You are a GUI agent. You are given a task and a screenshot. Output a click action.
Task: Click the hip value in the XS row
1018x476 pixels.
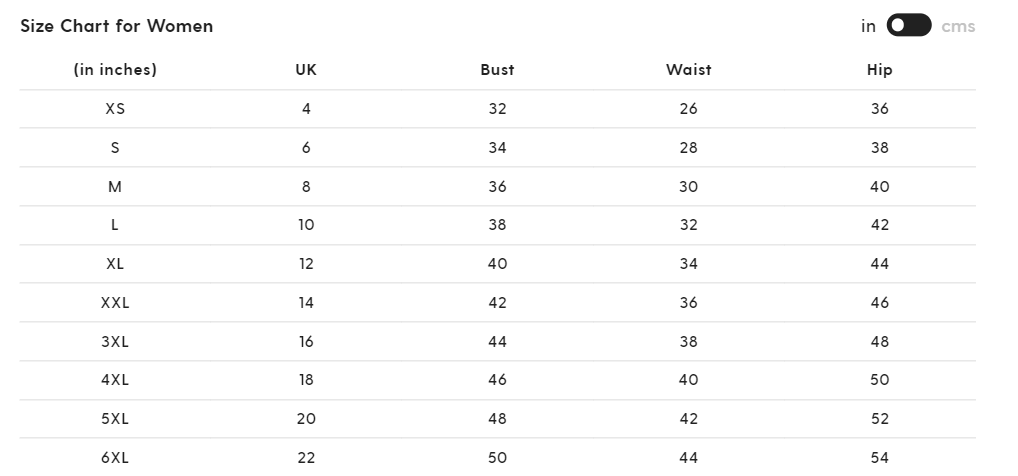pos(879,109)
